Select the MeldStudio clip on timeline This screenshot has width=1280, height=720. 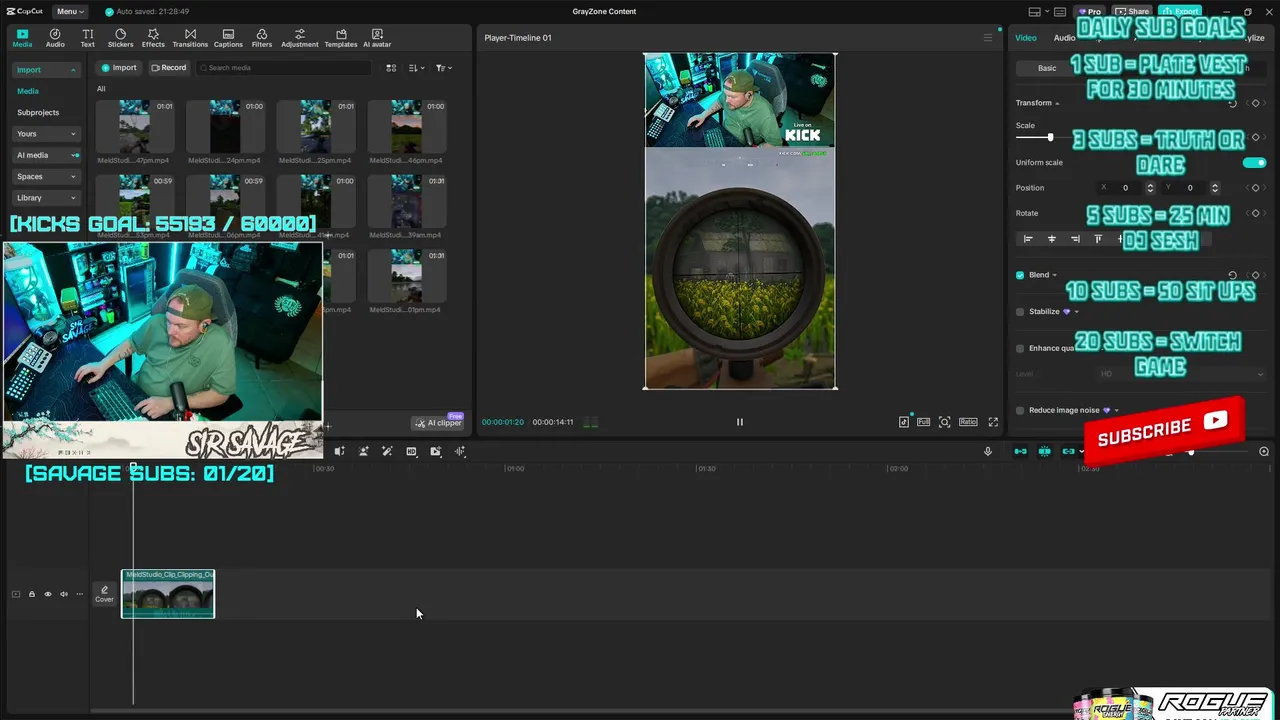click(168, 594)
